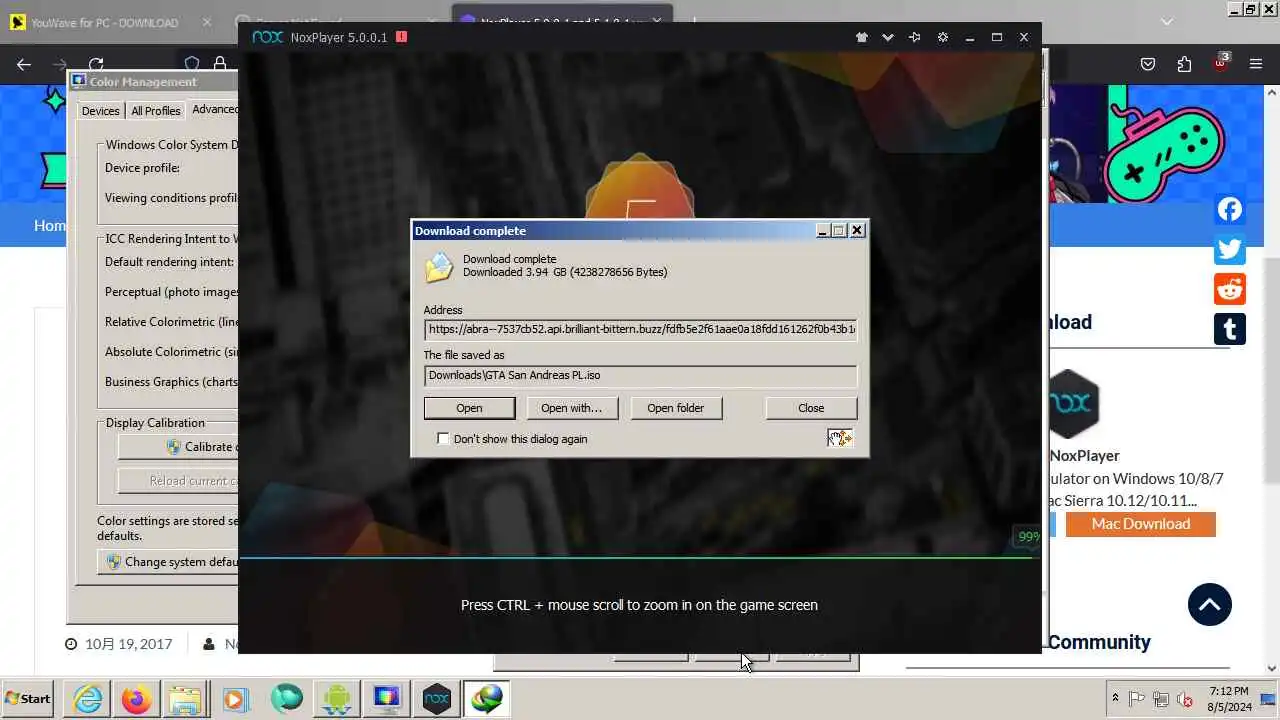Open Firefox Pocket save icon

click(1148, 64)
